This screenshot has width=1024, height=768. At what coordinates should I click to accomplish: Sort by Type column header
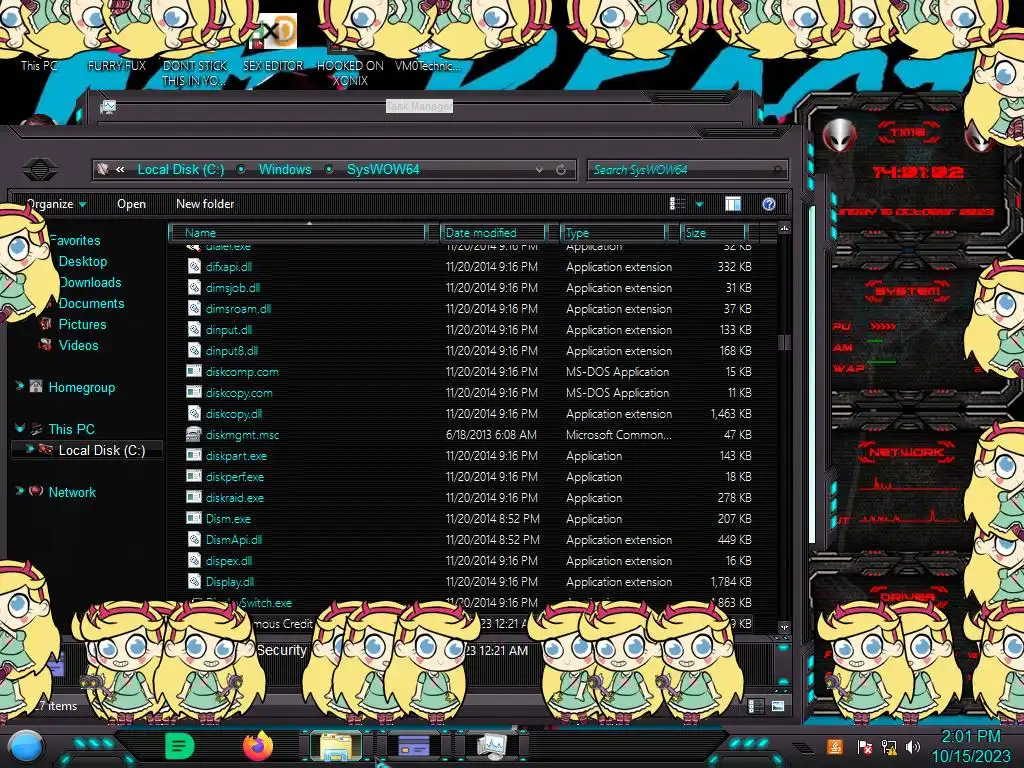coord(614,232)
